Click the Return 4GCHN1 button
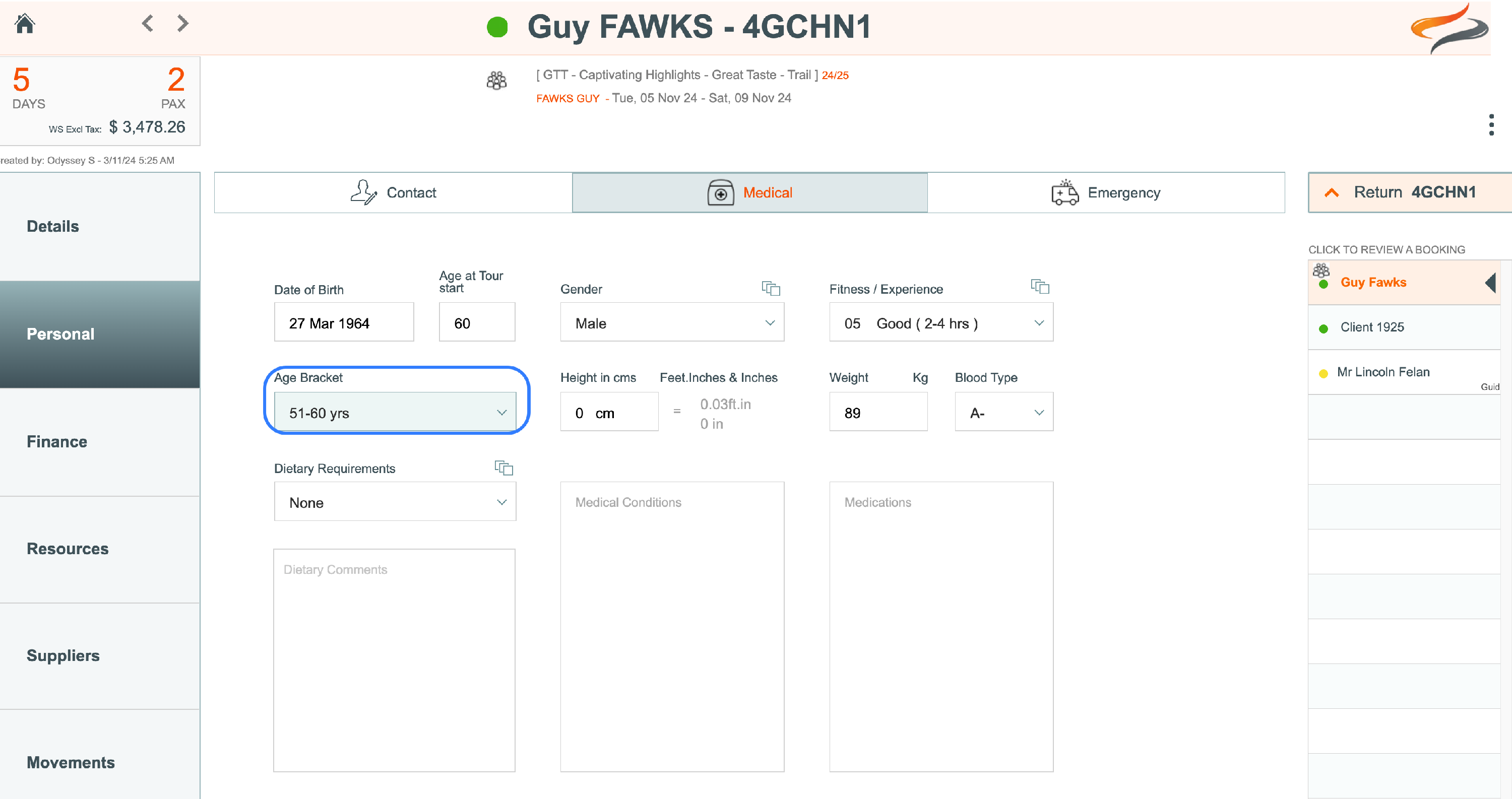This screenshot has height=799, width=1512. [x=1409, y=192]
